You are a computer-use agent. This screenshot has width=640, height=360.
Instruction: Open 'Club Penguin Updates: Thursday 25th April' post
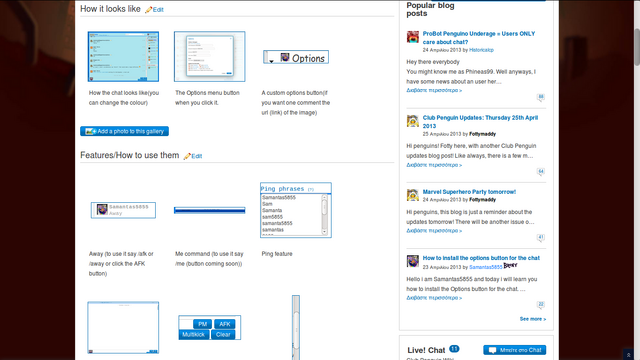pos(480,122)
